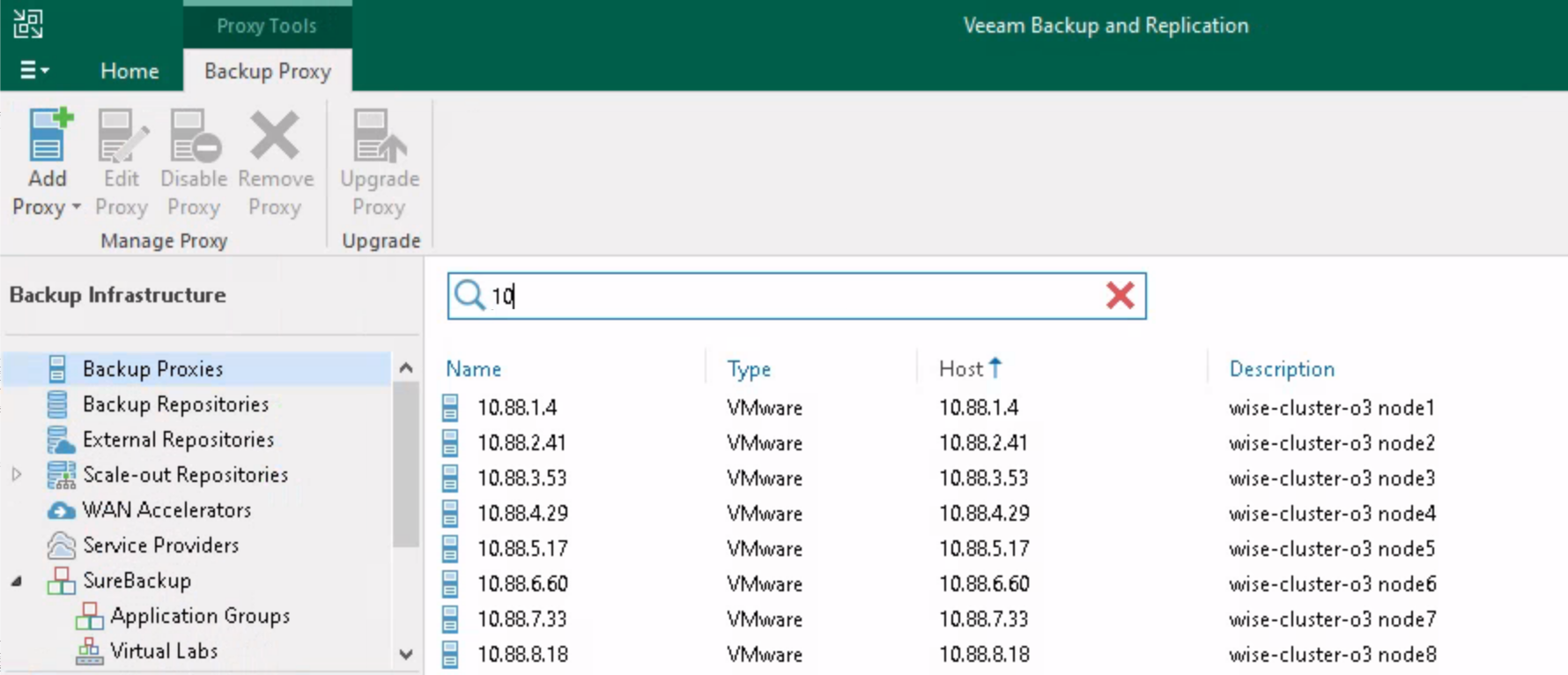
Task: Click the server icon beside 10.88.7.33
Action: click(450, 619)
